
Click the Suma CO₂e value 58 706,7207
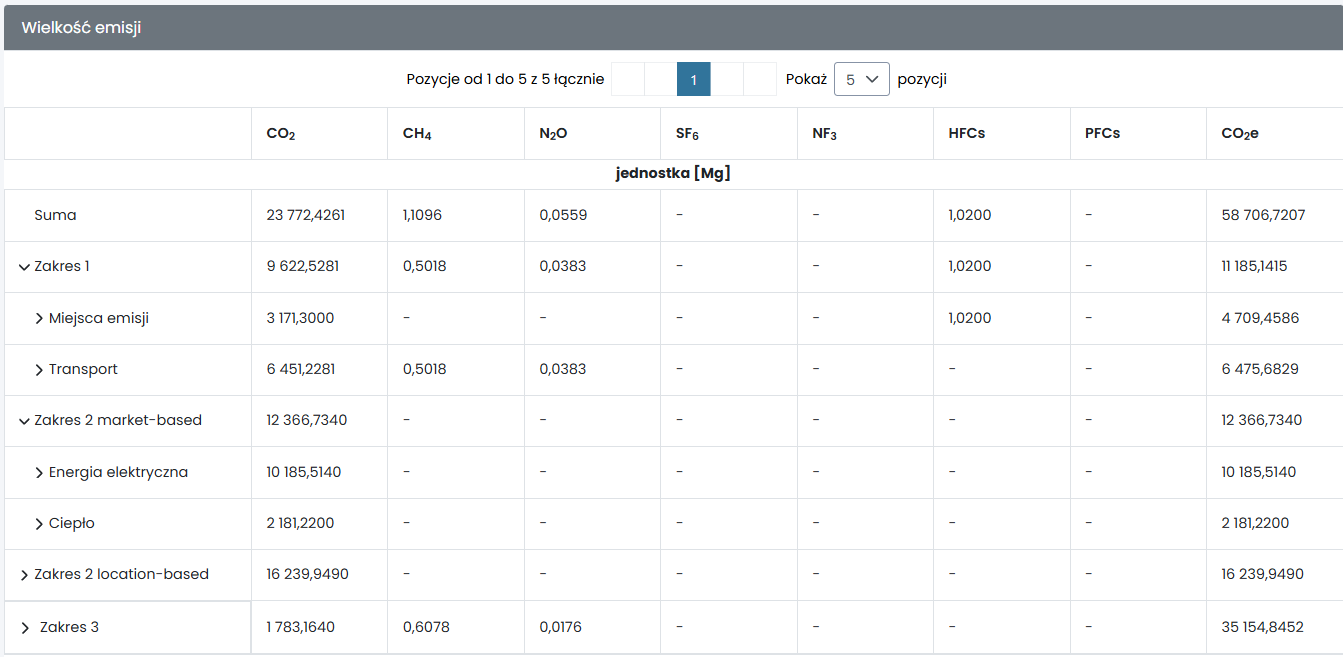pos(1263,215)
